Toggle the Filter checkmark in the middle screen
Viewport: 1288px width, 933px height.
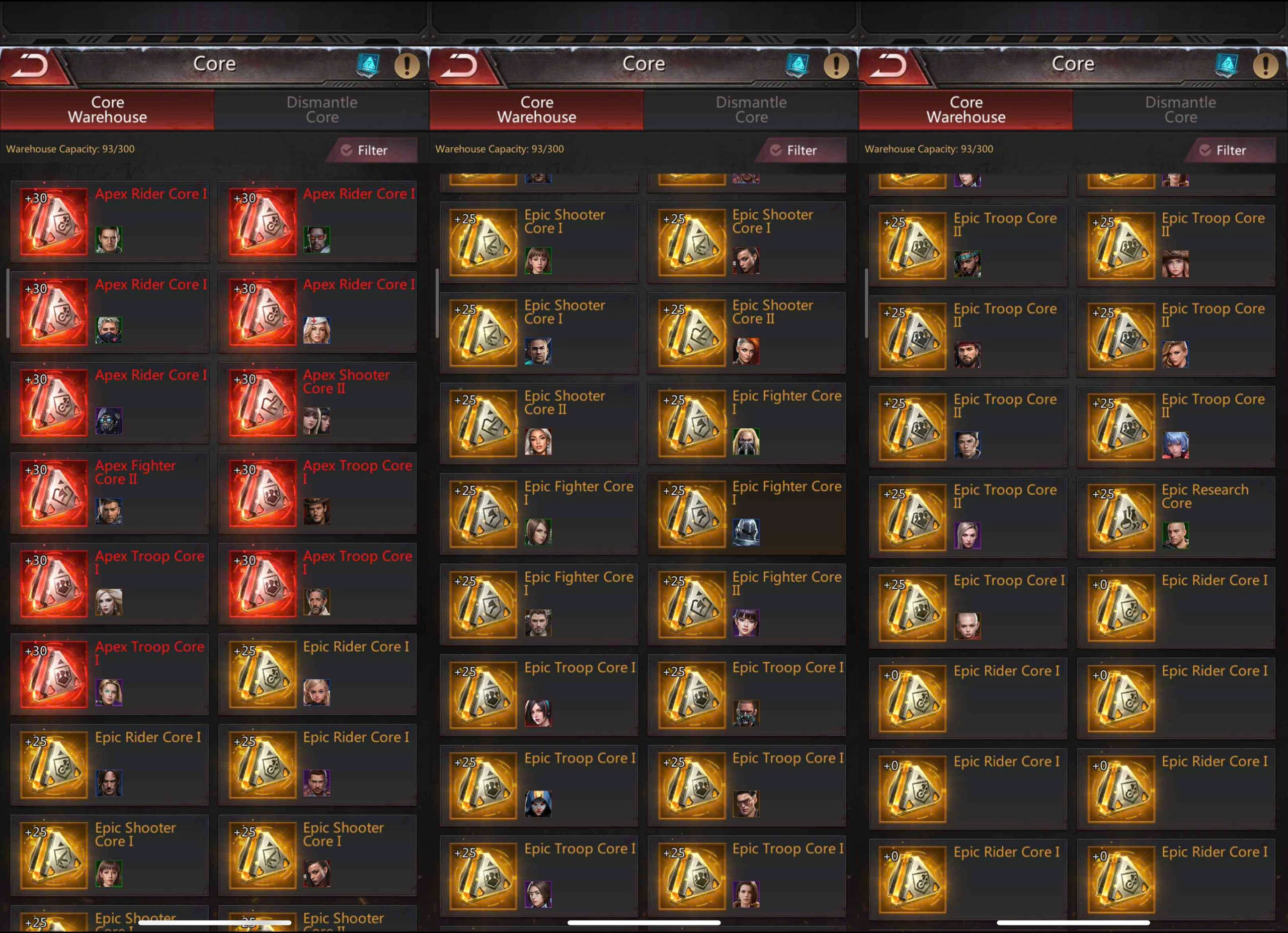(x=776, y=150)
